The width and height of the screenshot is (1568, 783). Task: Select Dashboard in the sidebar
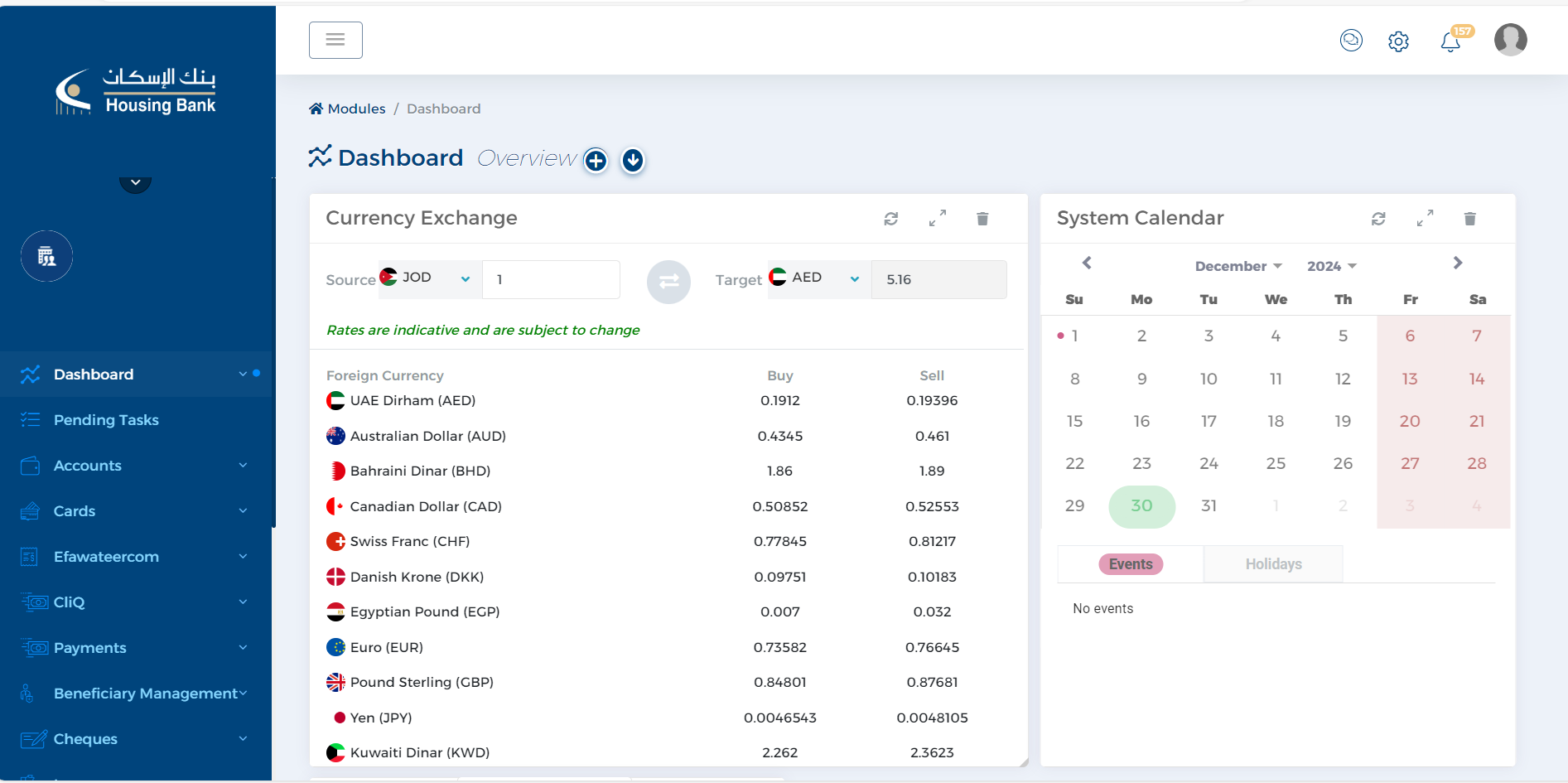136,375
